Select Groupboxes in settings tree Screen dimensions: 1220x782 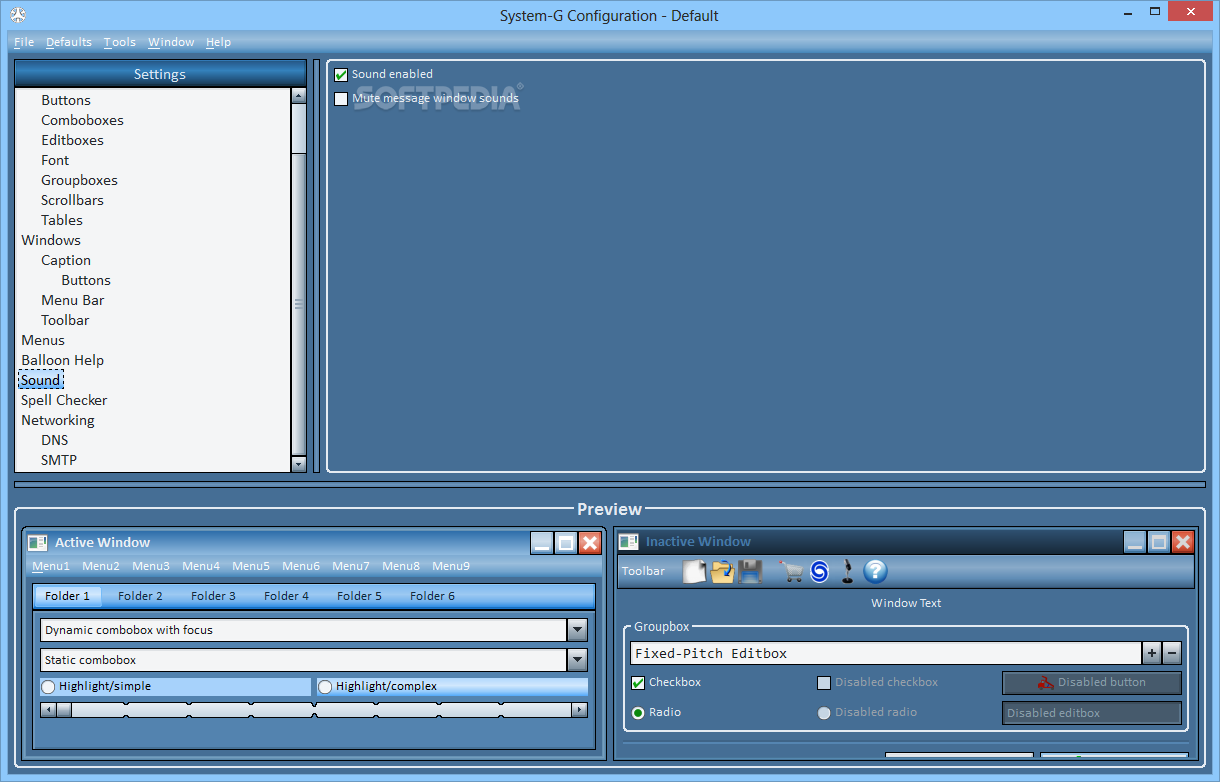(x=79, y=180)
